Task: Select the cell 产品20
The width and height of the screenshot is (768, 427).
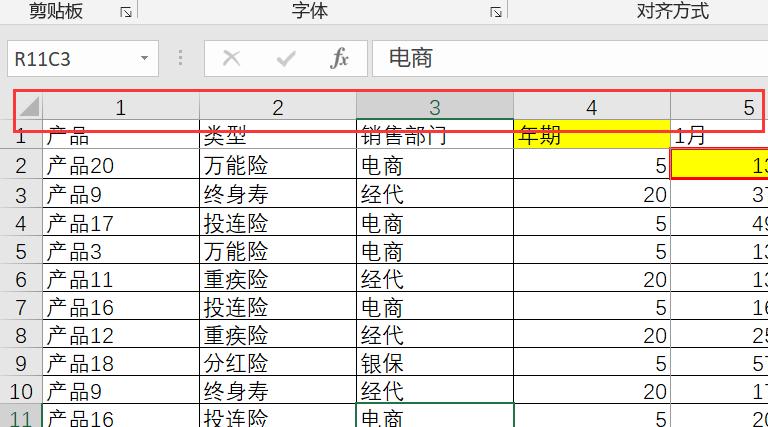Action: point(121,165)
